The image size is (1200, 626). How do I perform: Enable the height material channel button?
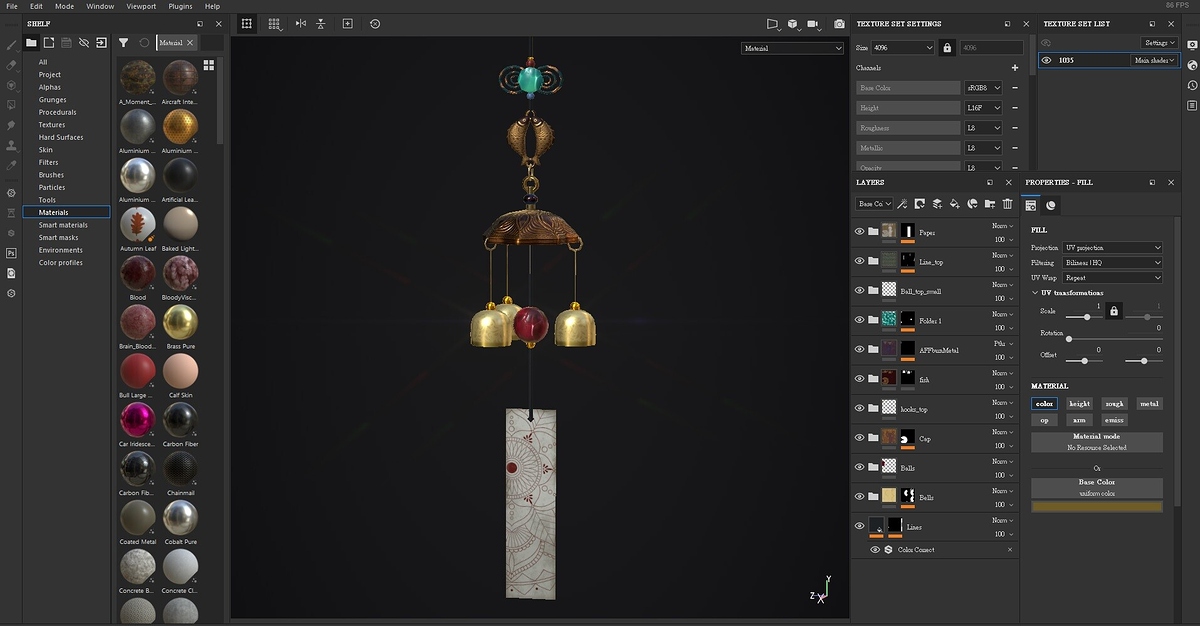[x=1080, y=404]
